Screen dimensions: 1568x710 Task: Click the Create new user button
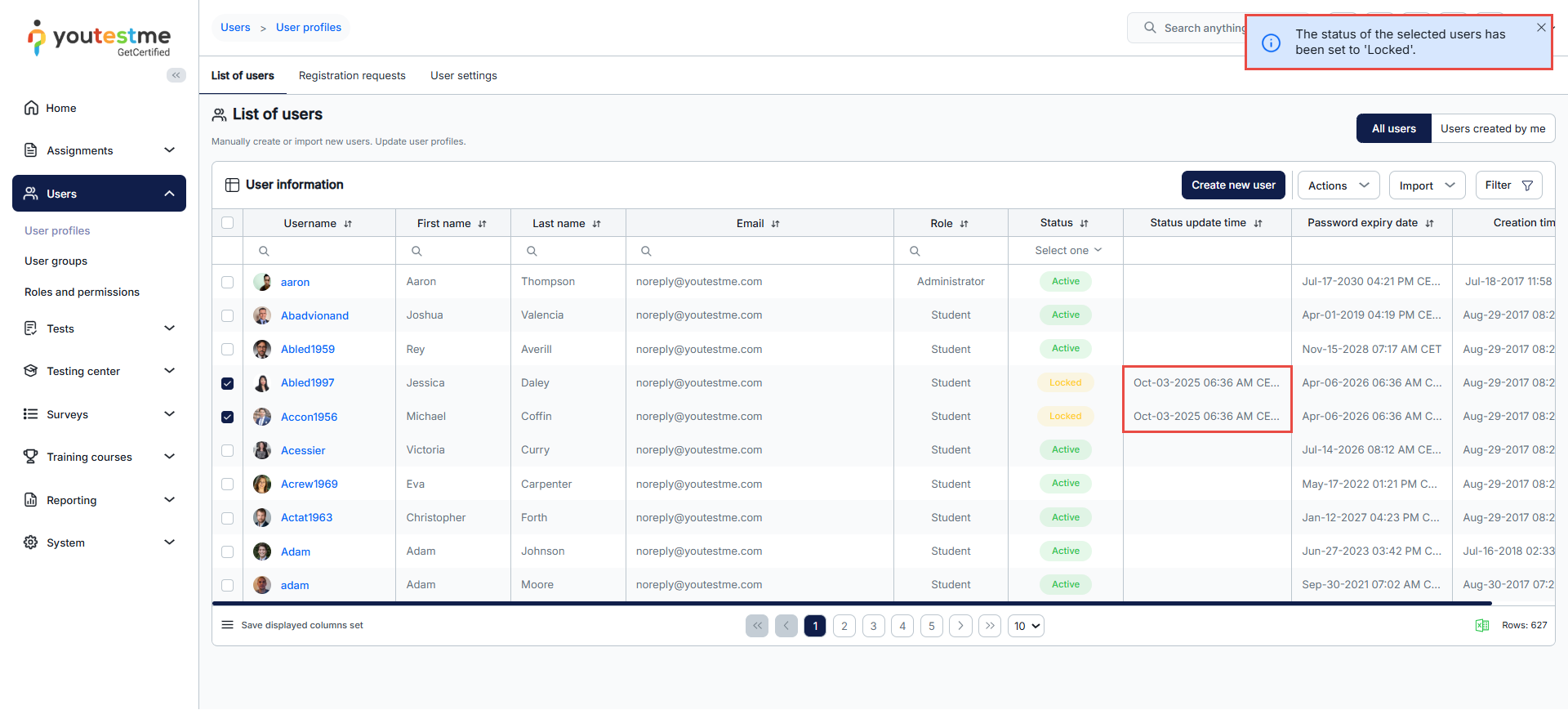point(1232,185)
